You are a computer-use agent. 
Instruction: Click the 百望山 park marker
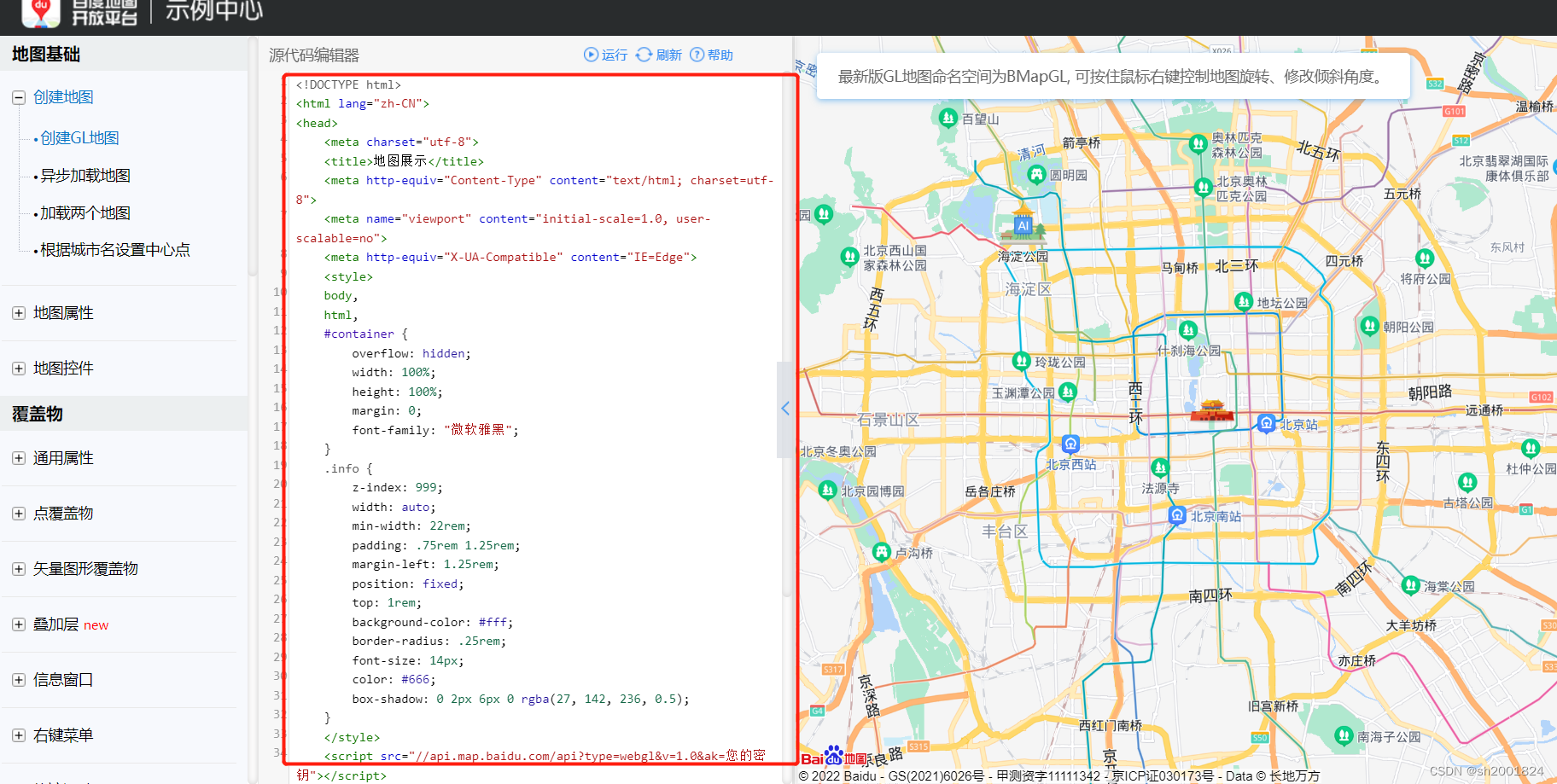(x=948, y=118)
